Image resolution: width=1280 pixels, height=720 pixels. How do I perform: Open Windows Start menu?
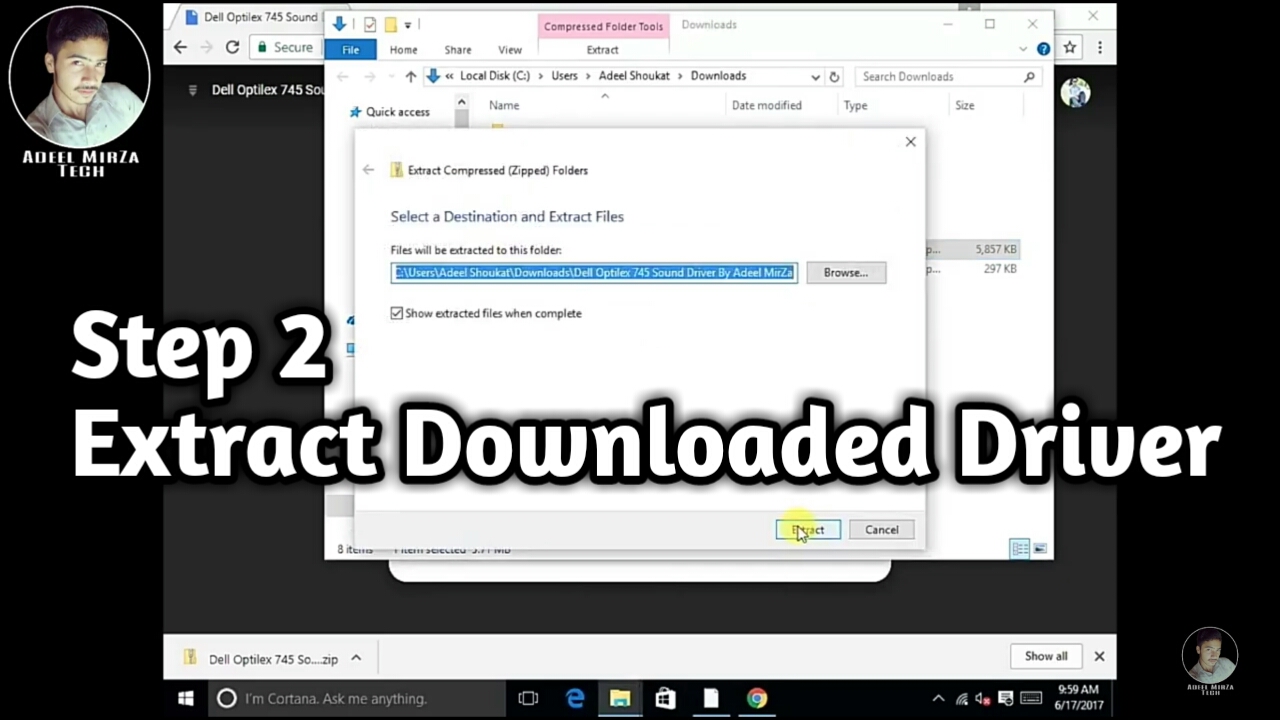[x=186, y=698]
